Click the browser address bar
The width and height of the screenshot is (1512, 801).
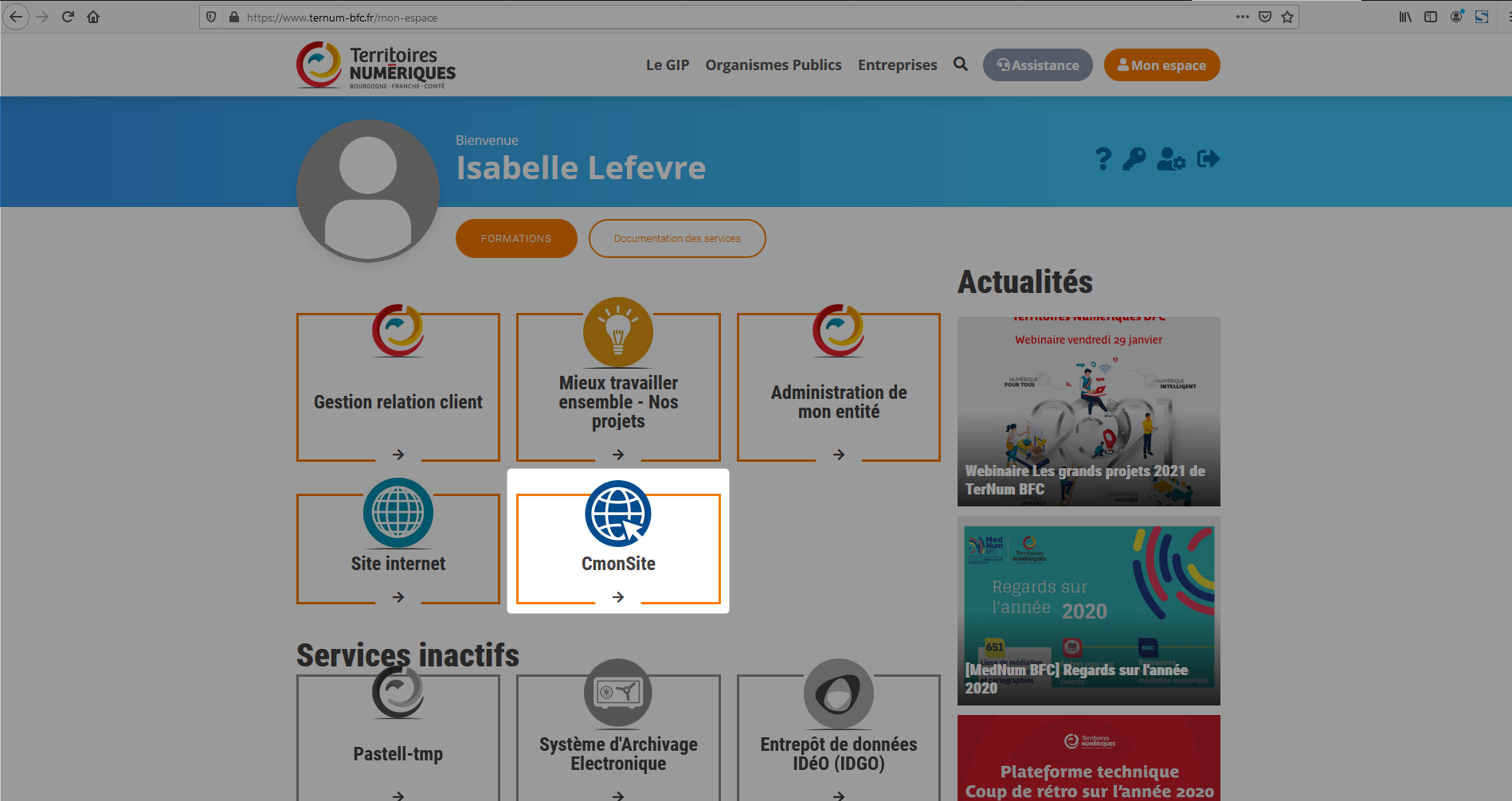coord(717,18)
